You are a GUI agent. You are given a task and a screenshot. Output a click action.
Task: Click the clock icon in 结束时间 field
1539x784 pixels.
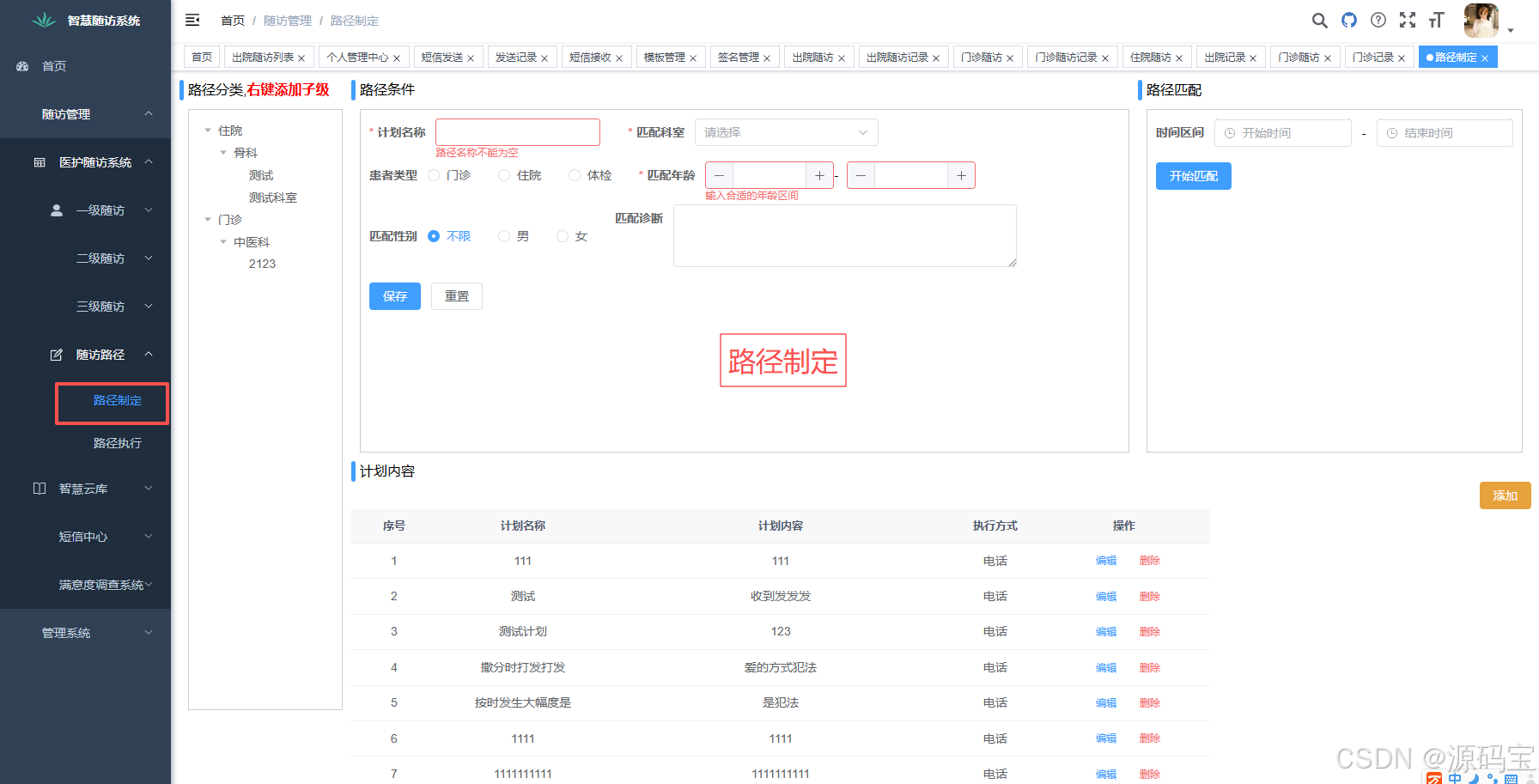[1392, 133]
